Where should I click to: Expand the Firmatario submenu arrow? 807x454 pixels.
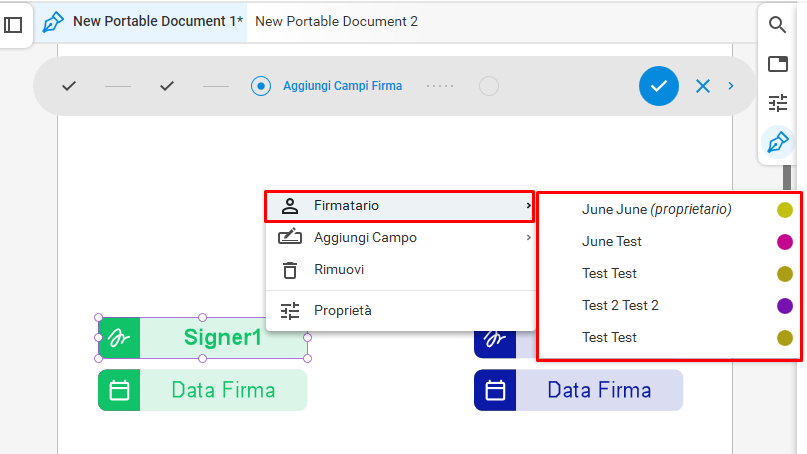click(528, 205)
